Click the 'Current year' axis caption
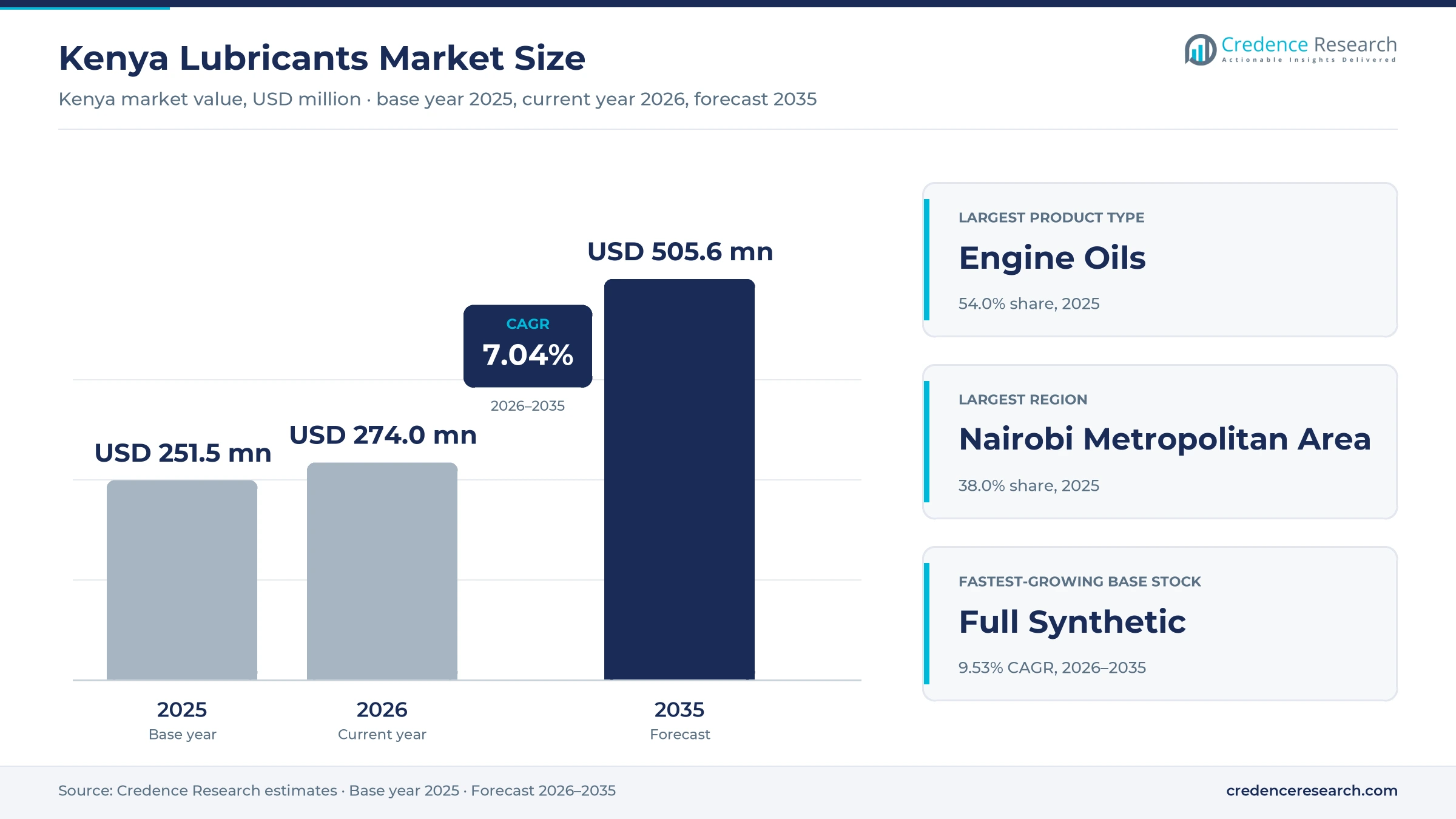 point(382,735)
